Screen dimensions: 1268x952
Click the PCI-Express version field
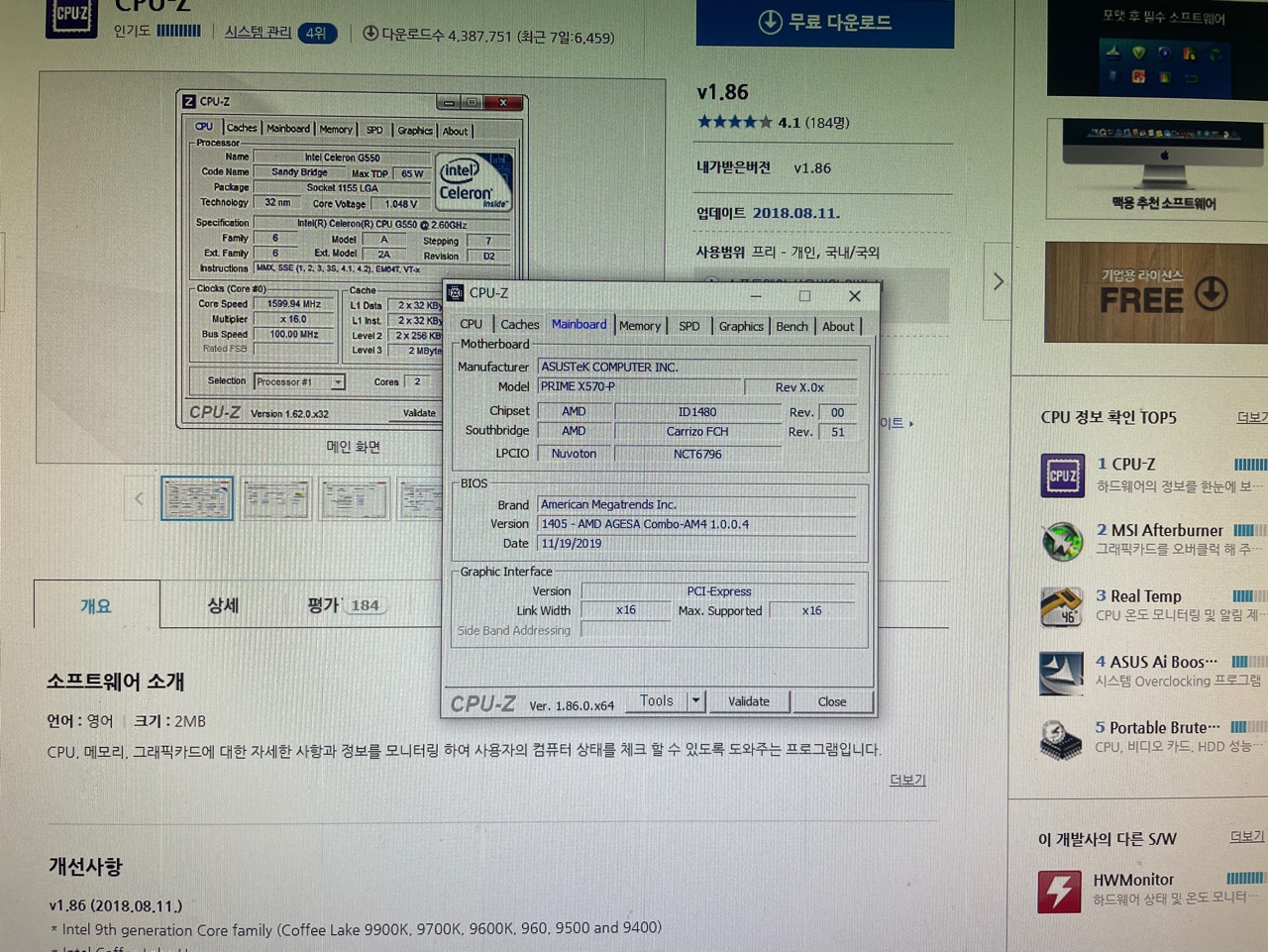click(719, 591)
